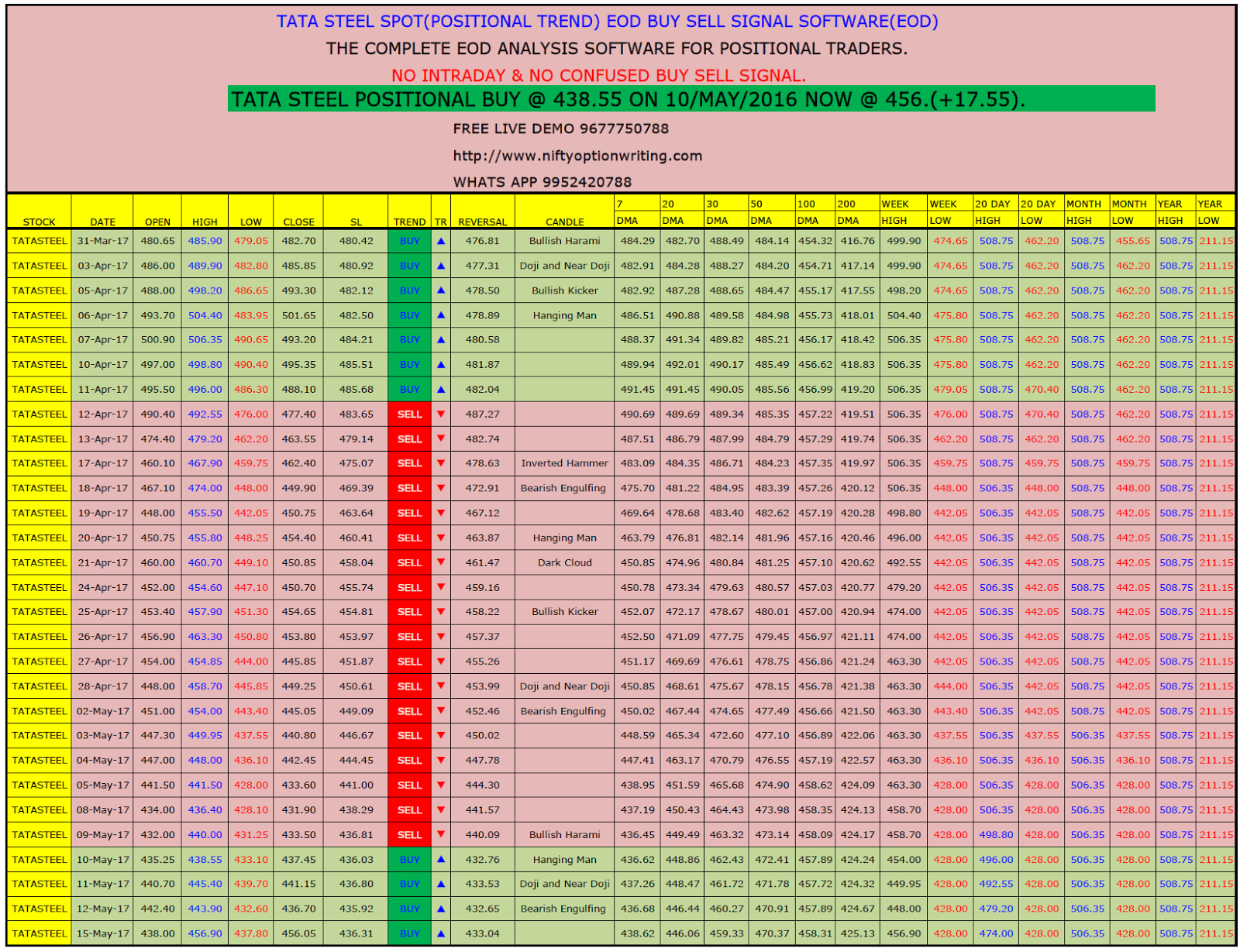Viewport: 1240px width, 952px height.
Task: Click the blue triangle icon for 05-Apr-17
Action: click(x=441, y=290)
